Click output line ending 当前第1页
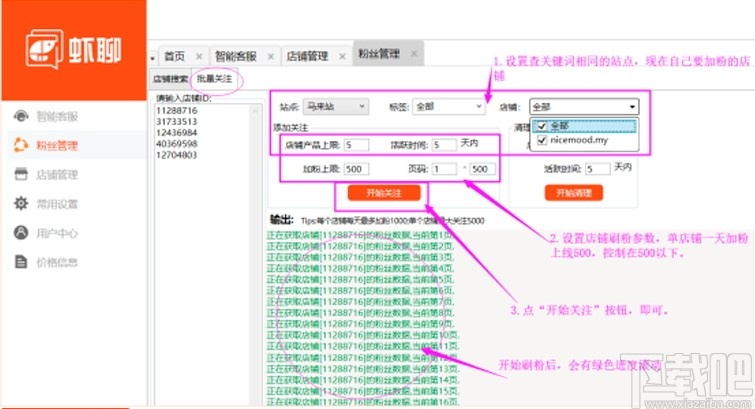755x409 pixels. tap(360, 235)
